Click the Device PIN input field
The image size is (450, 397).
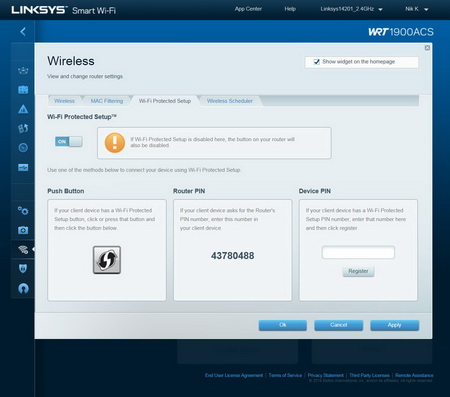pos(358,252)
